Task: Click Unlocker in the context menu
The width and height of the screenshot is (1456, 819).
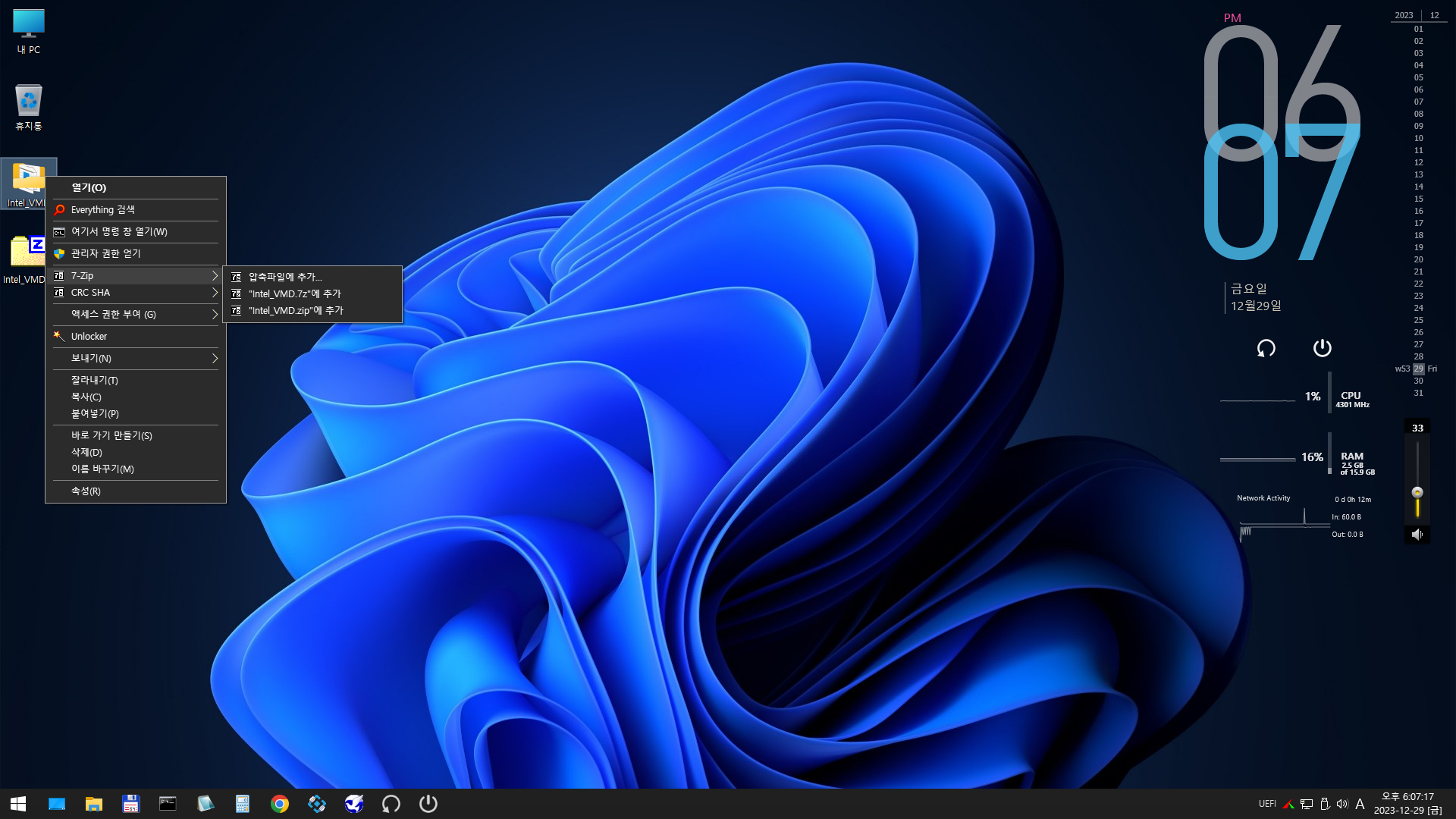Action: 136,336
